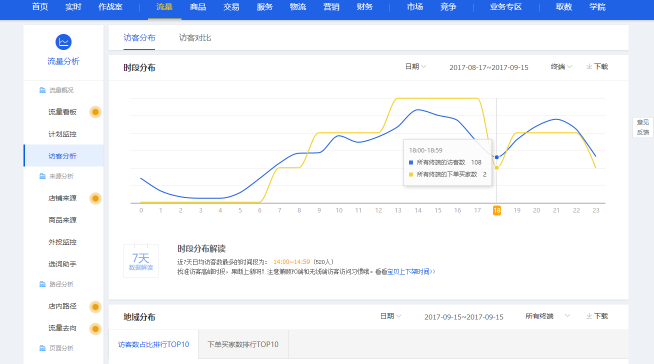Download the 时段分布 data
Viewport: 654px width, 364px height.
[x=597, y=67]
